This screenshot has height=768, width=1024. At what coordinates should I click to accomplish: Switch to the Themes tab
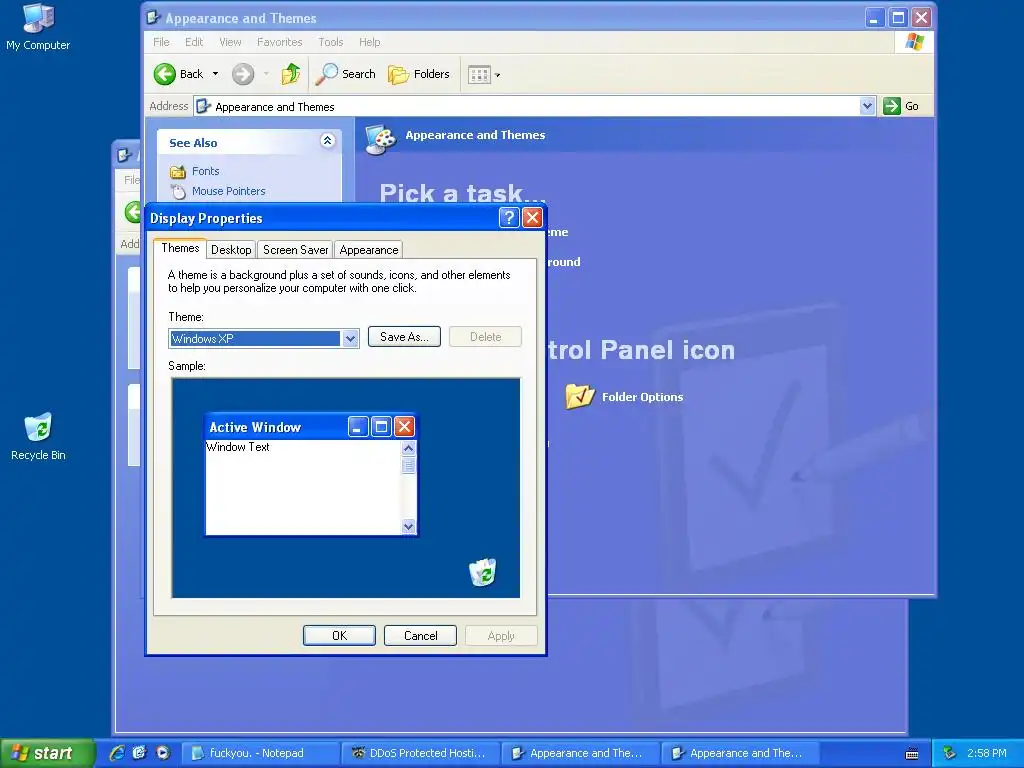pos(180,248)
